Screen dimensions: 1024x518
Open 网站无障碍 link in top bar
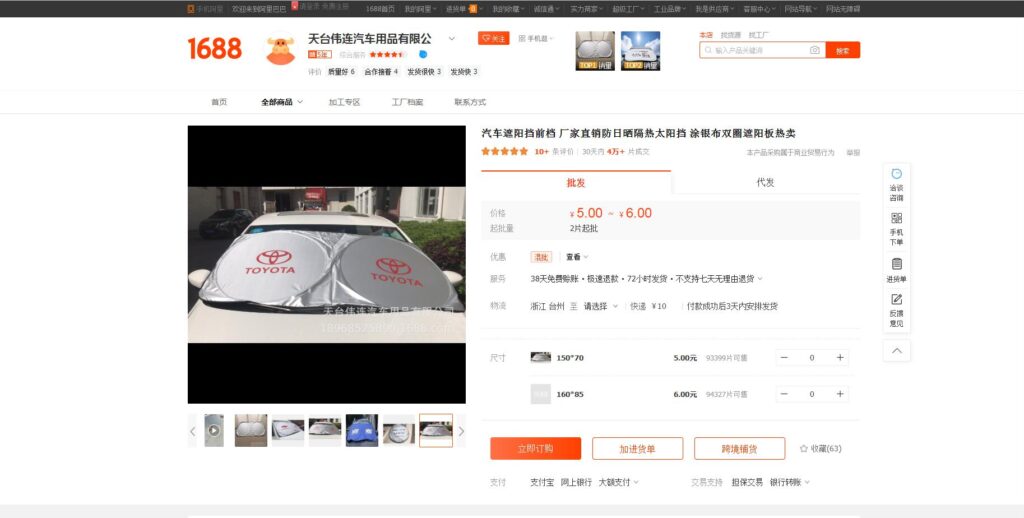[843, 9]
